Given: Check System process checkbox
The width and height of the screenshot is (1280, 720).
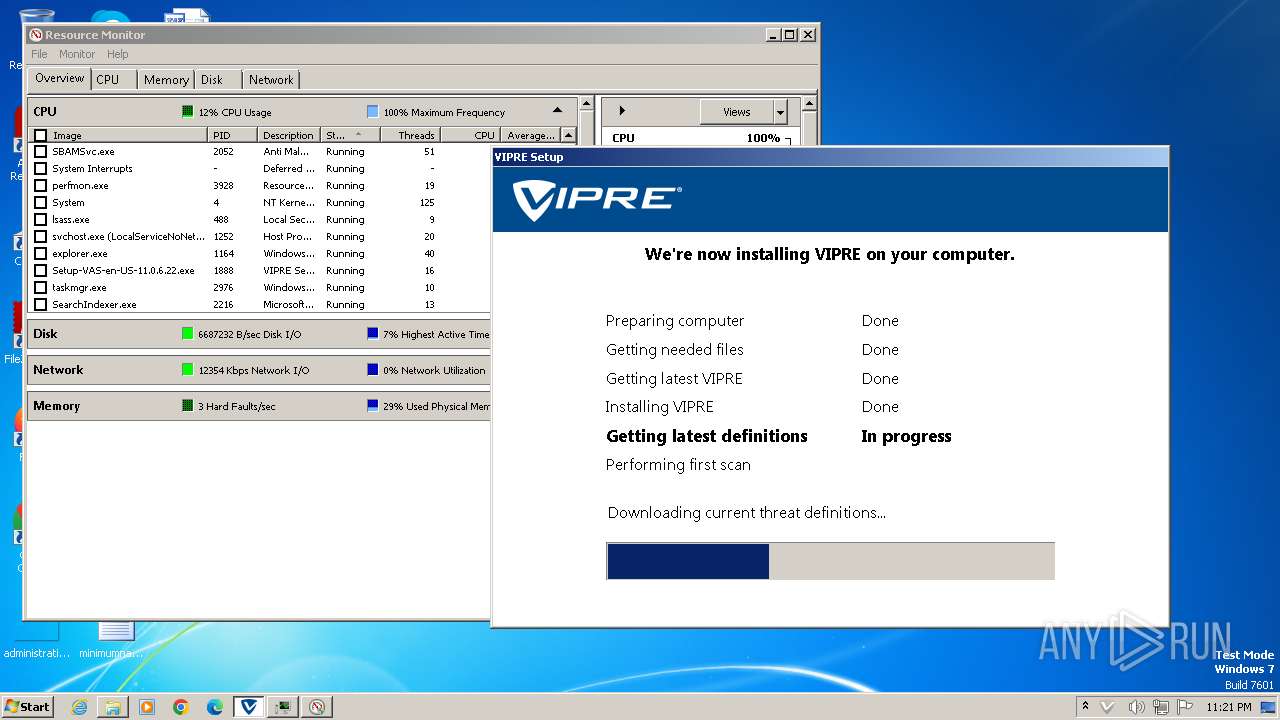Looking at the screenshot, I should (x=40, y=203).
